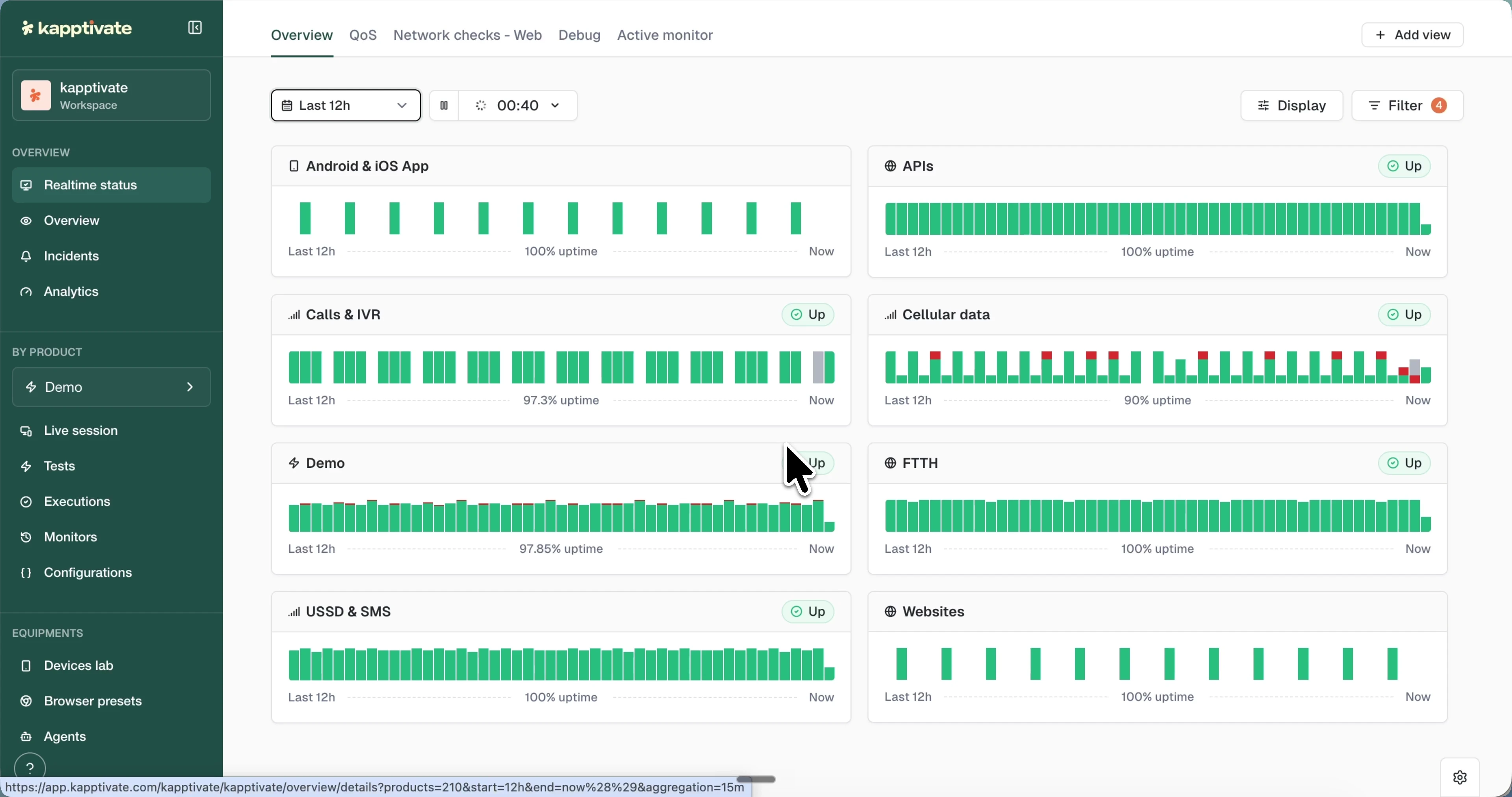Viewport: 1512px width, 797px height.
Task: Click the Configurations braces icon
Action: tap(26, 573)
